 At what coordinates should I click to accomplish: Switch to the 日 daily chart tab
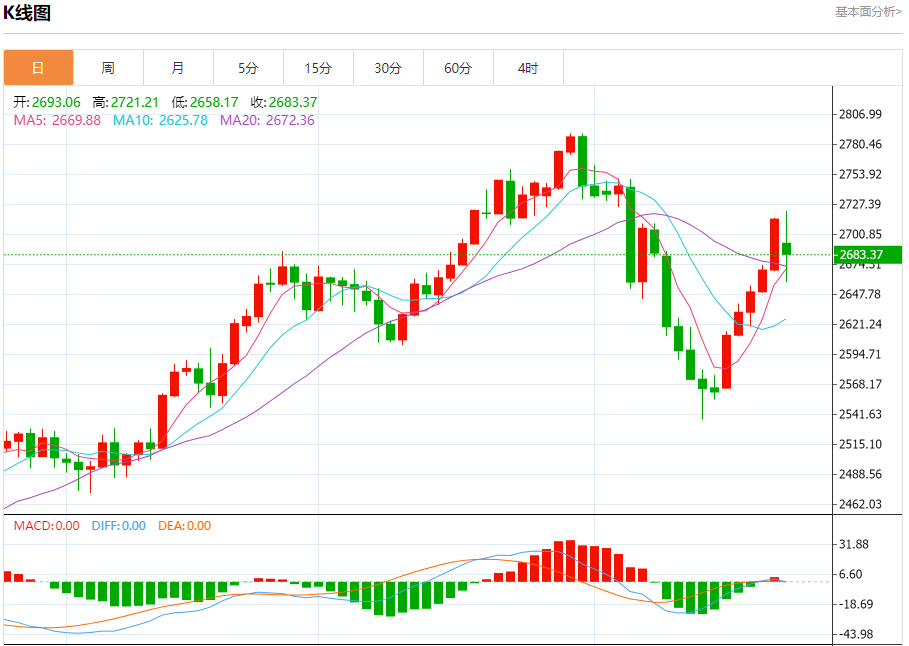click(38, 68)
